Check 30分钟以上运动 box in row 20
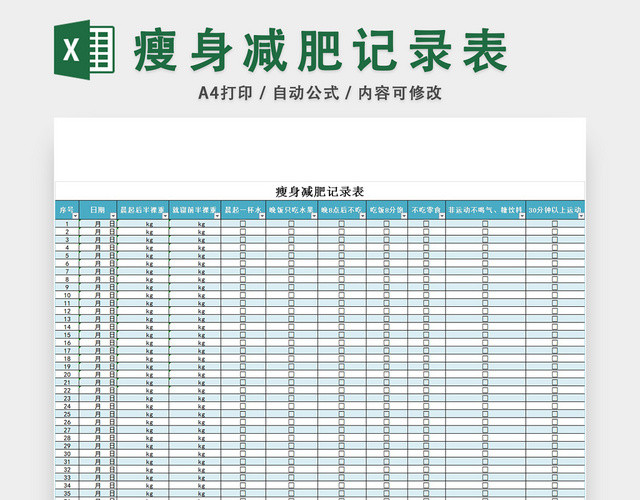The height and width of the screenshot is (500, 640). tap(555, 374)
